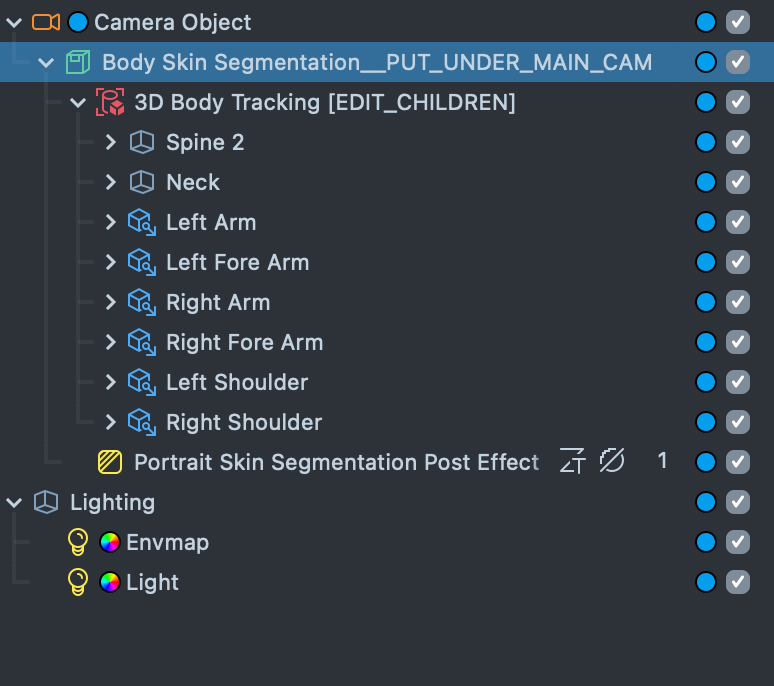774x686 pixels.
Task: Collapse the 3D Body Tracking group
Action: (x=79, y=102)
